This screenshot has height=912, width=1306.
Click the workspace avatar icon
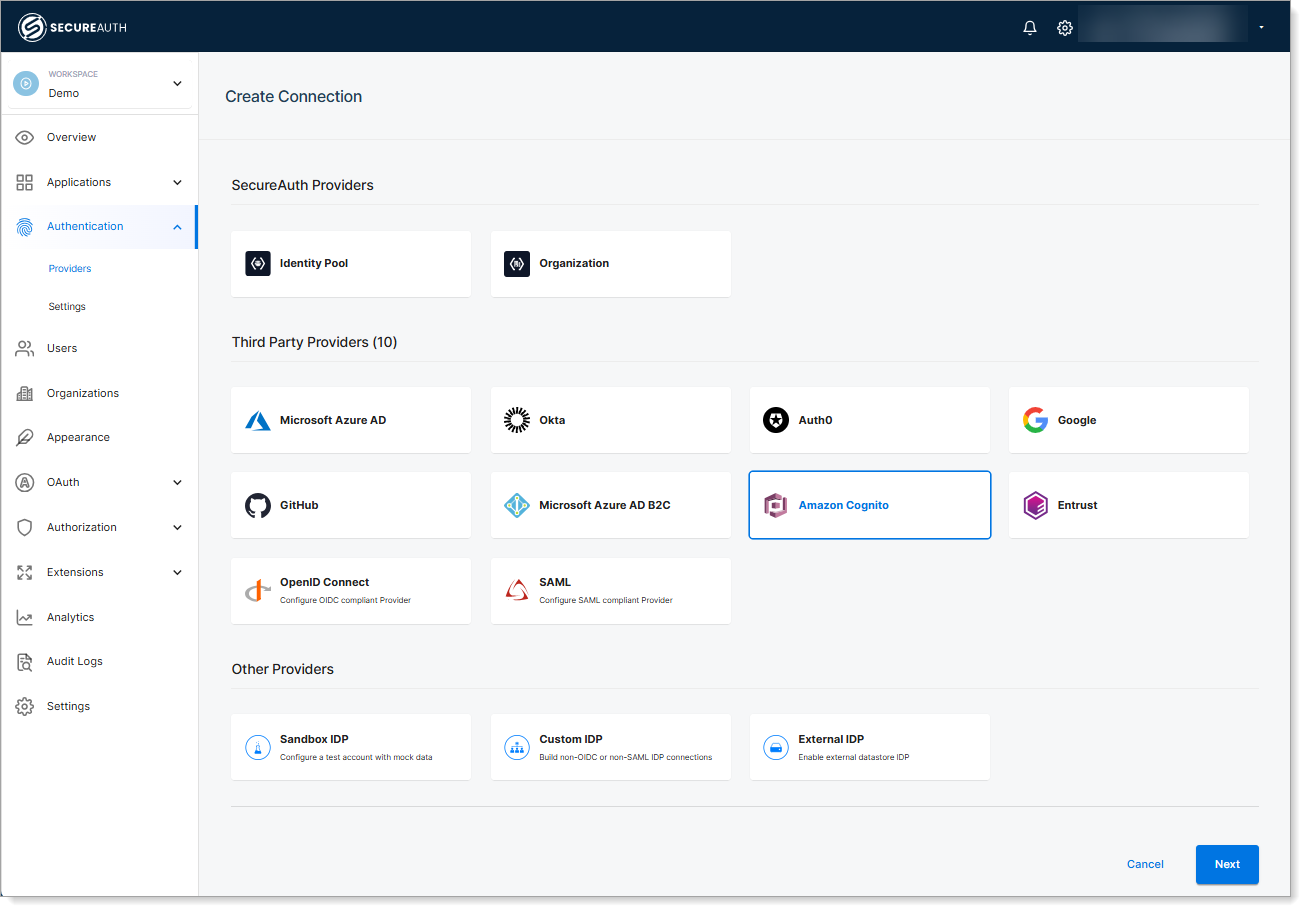point(26,83)
